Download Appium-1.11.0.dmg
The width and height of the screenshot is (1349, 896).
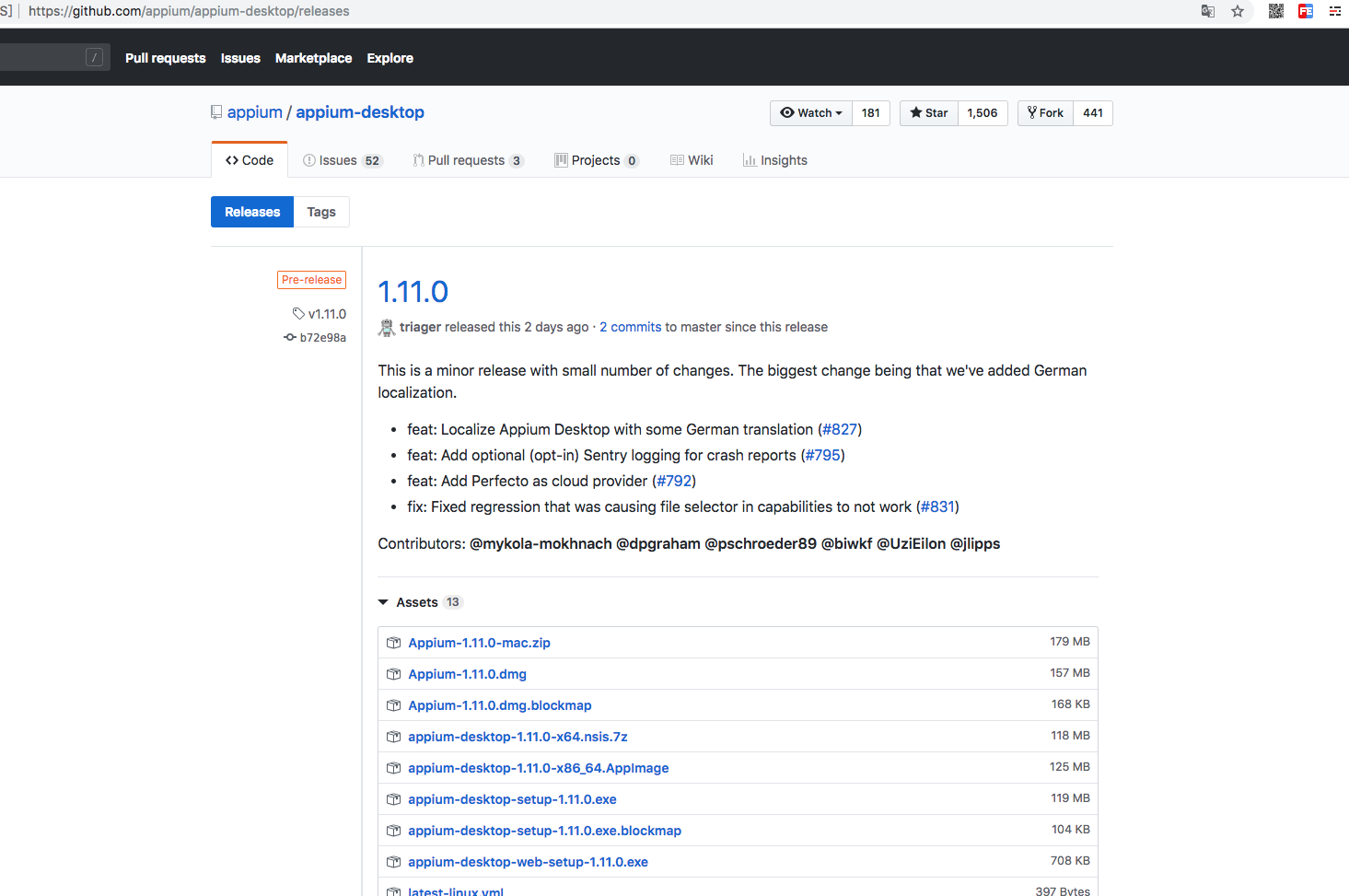pyautogui.click(x=468, y=674)
